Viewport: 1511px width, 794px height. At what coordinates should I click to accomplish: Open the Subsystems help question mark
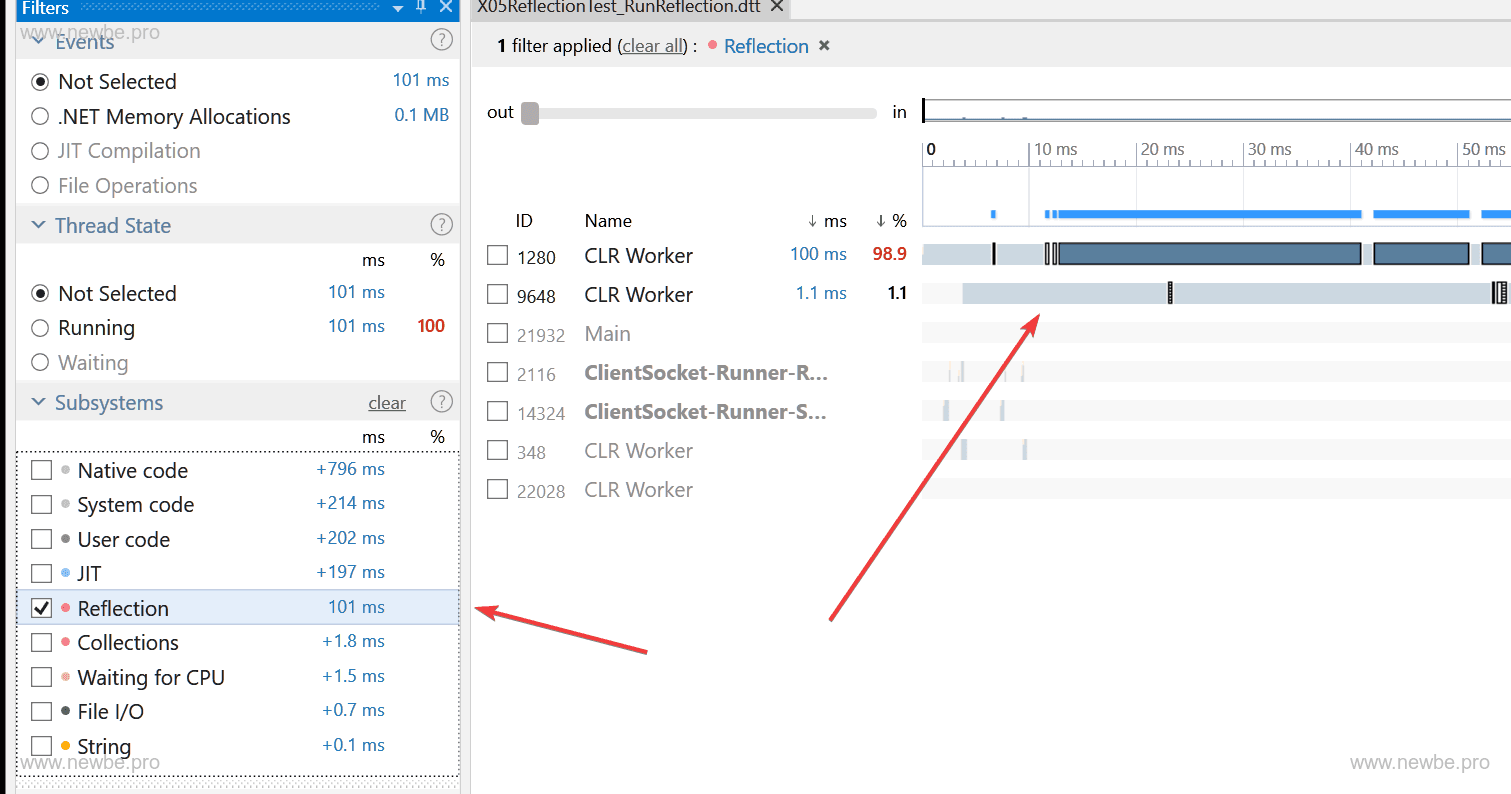(x=441, y=402)
